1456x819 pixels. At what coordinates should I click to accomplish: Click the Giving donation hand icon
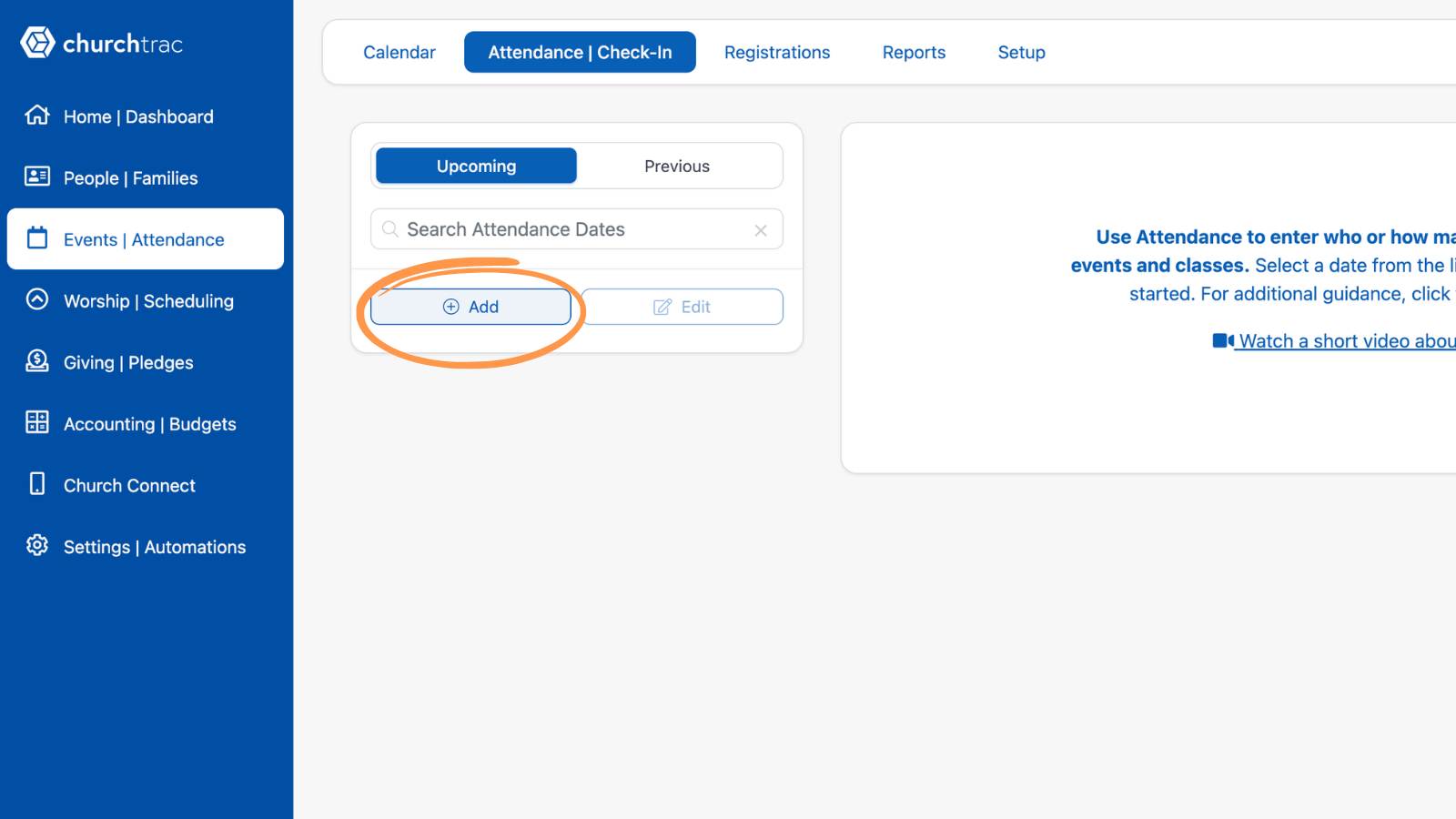tap(37, 361)
